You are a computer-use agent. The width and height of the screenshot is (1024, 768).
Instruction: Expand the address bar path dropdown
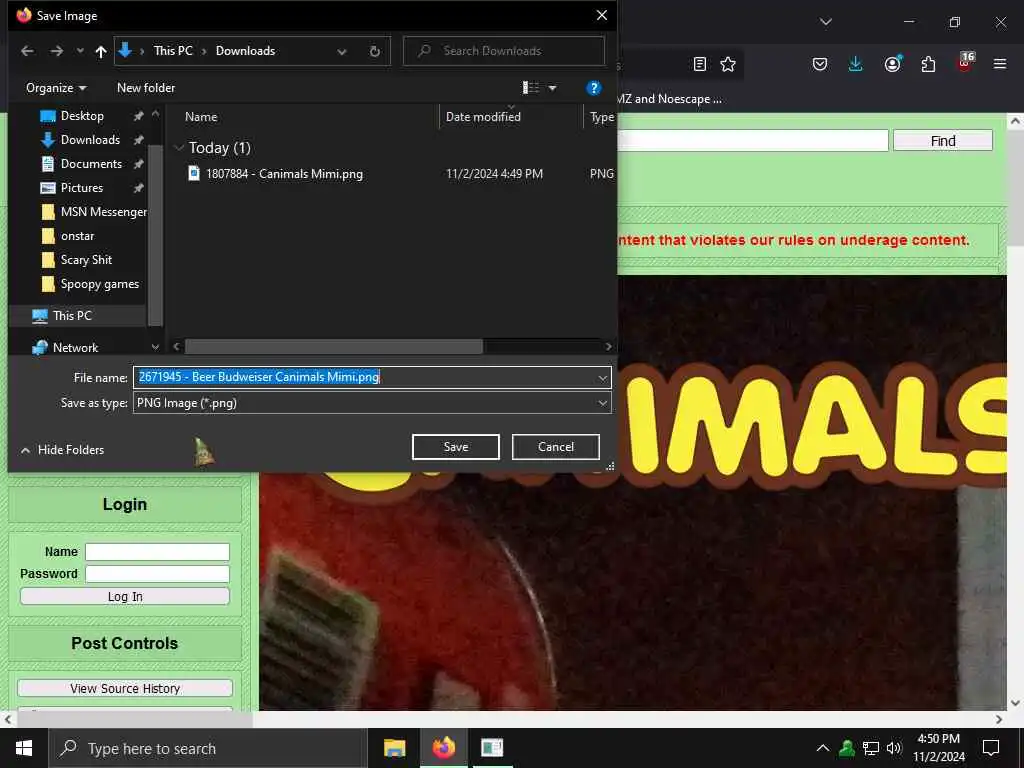342,52
